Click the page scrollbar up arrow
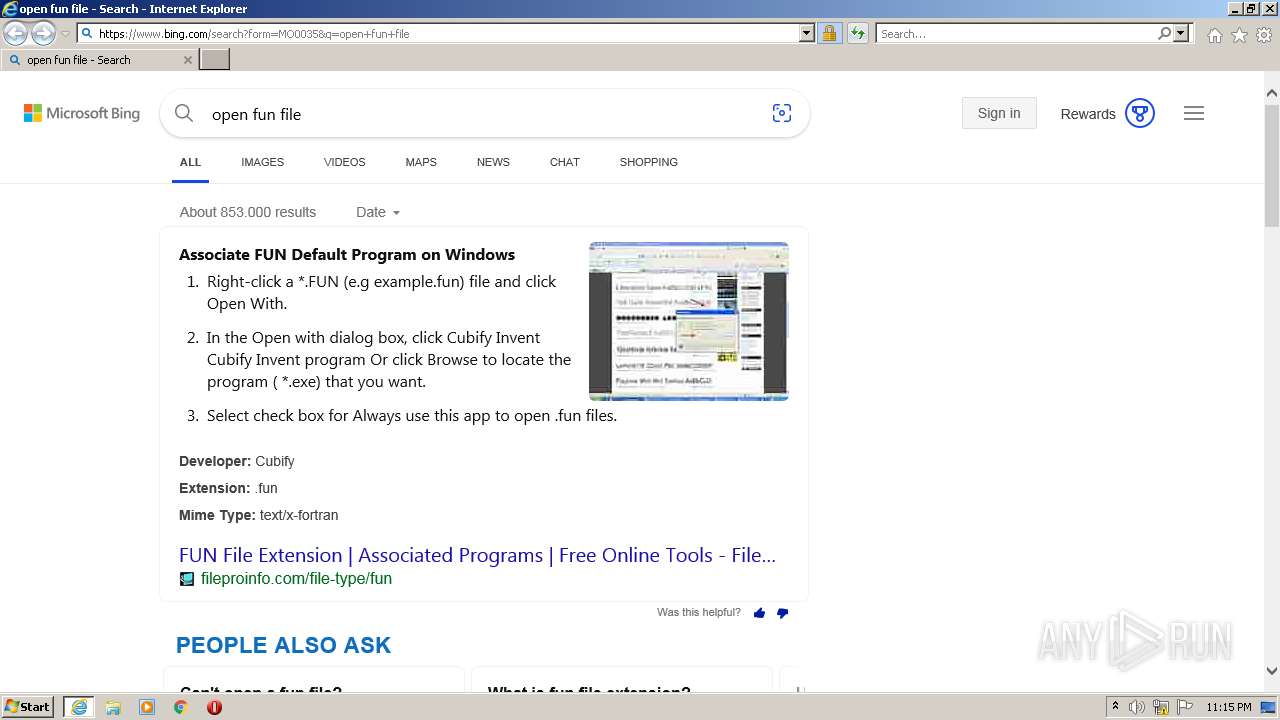Screen dimensions: 1280x720 1272,93
